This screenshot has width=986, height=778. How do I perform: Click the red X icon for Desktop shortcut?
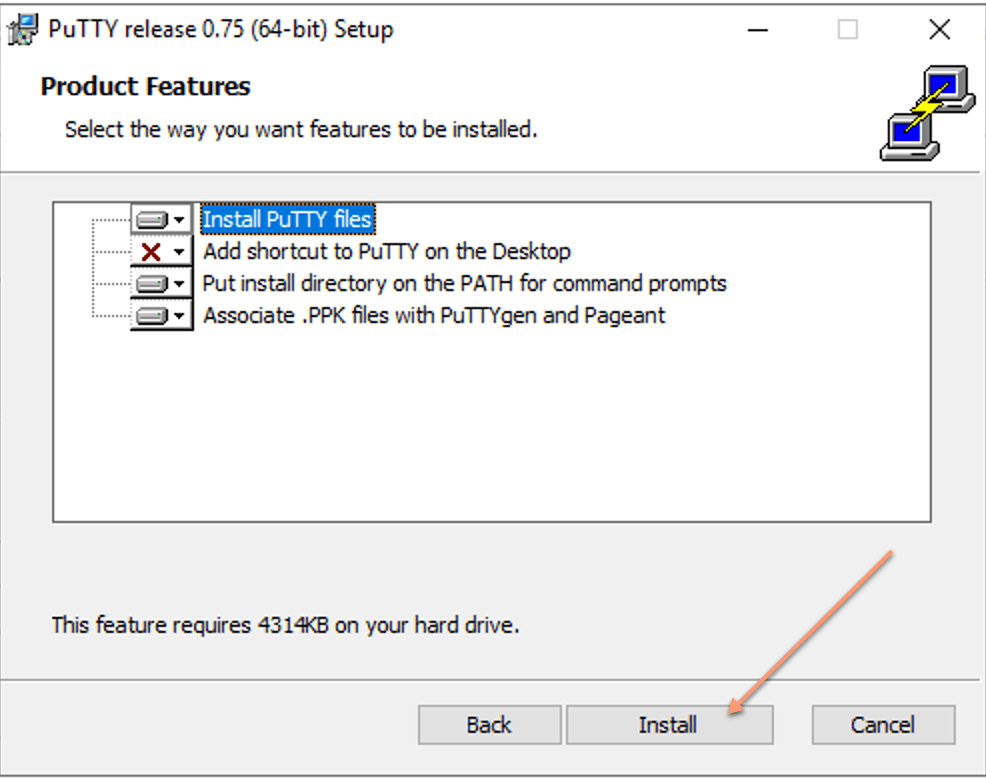(x=151, y=252)
